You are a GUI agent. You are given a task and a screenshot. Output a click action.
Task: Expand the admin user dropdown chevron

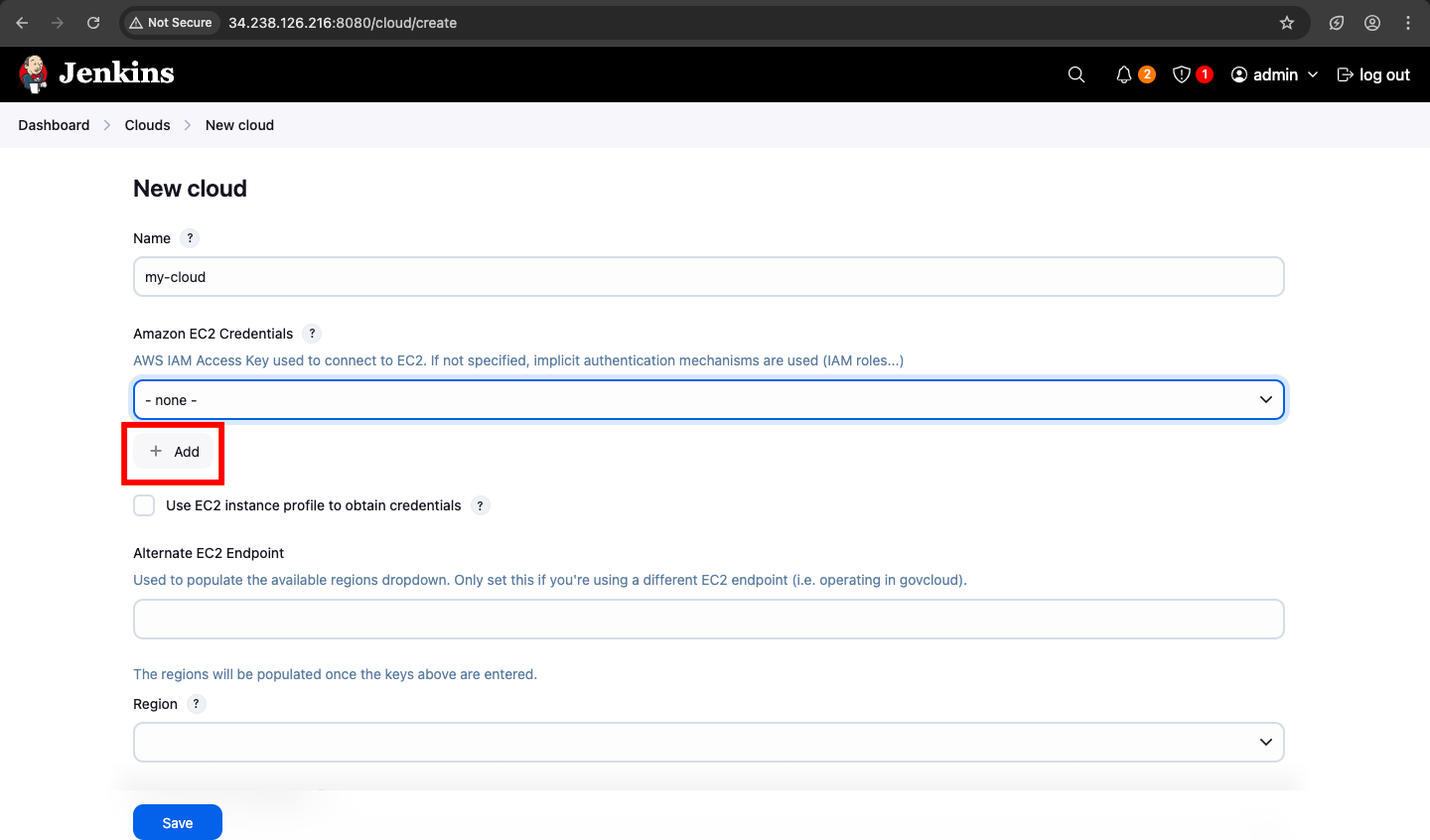click(1313, 74)
